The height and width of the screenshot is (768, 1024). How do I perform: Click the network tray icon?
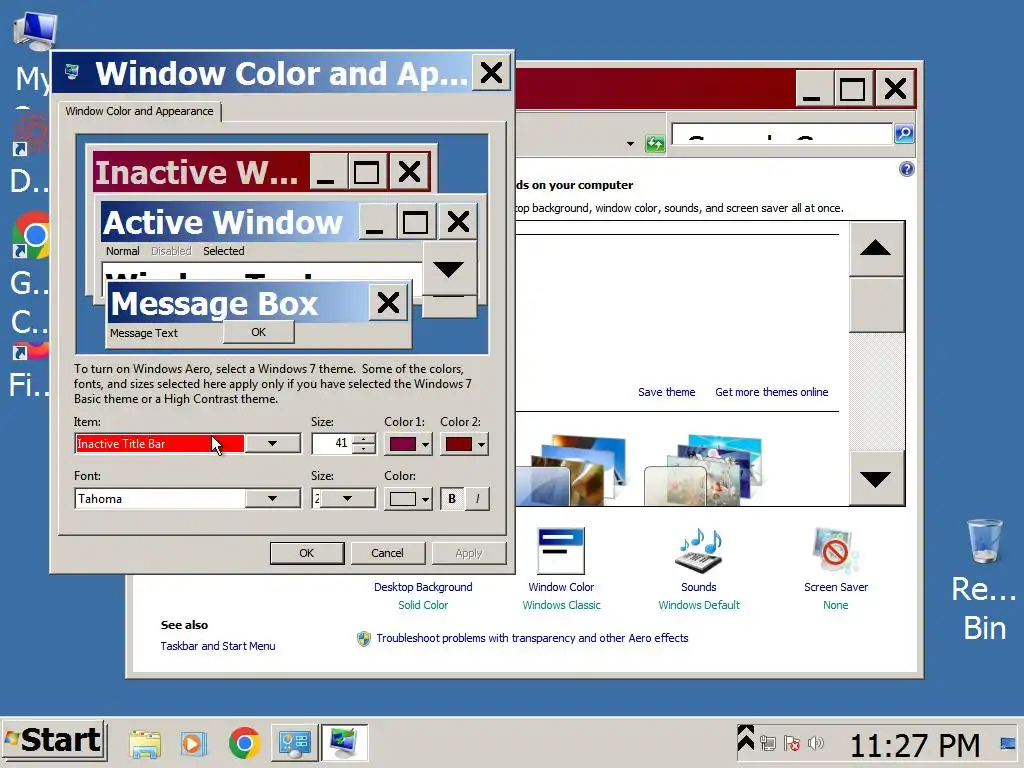[x=768, y=743]
